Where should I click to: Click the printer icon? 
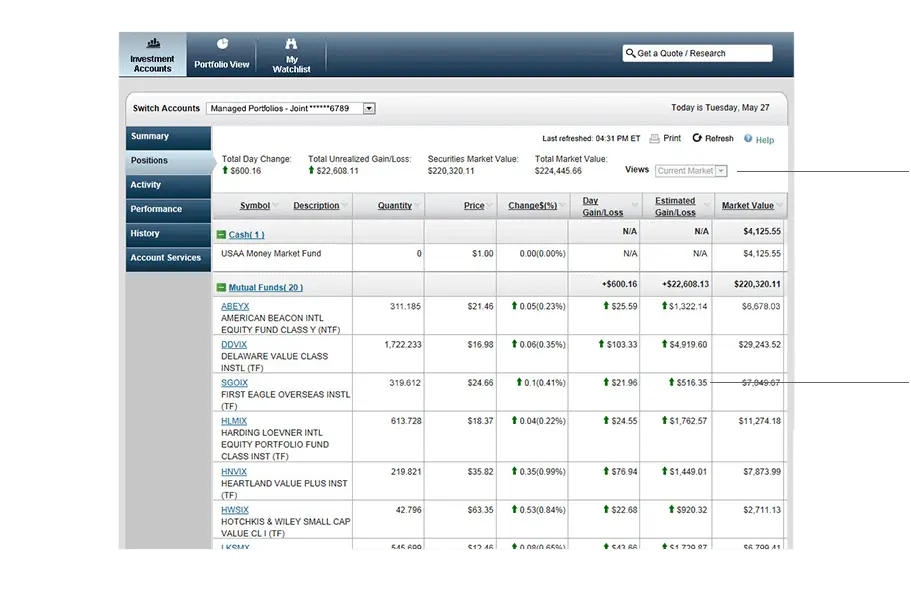pyautogui.click(x=654, y=138)
